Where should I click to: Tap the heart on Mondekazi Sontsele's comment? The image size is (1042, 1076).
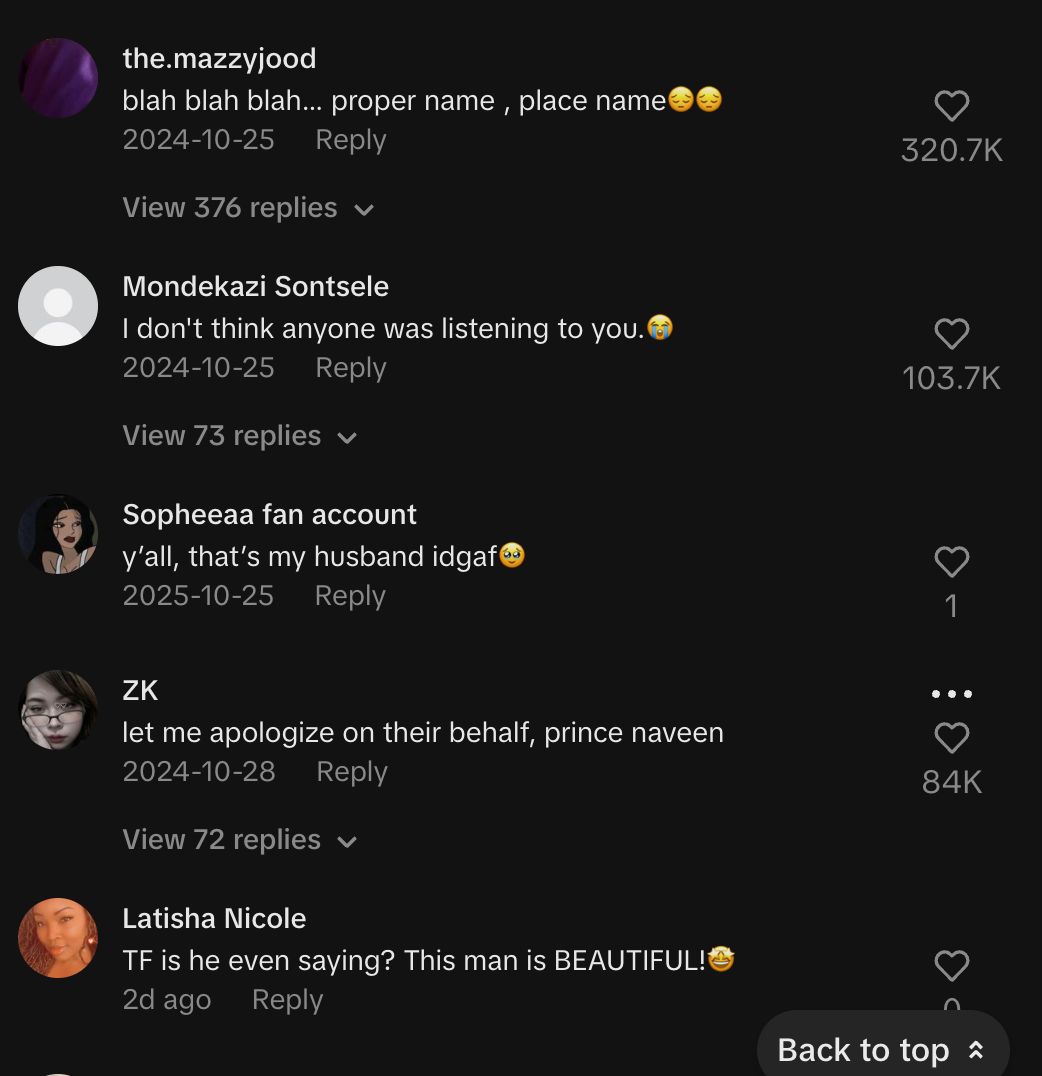coord(951,334)
